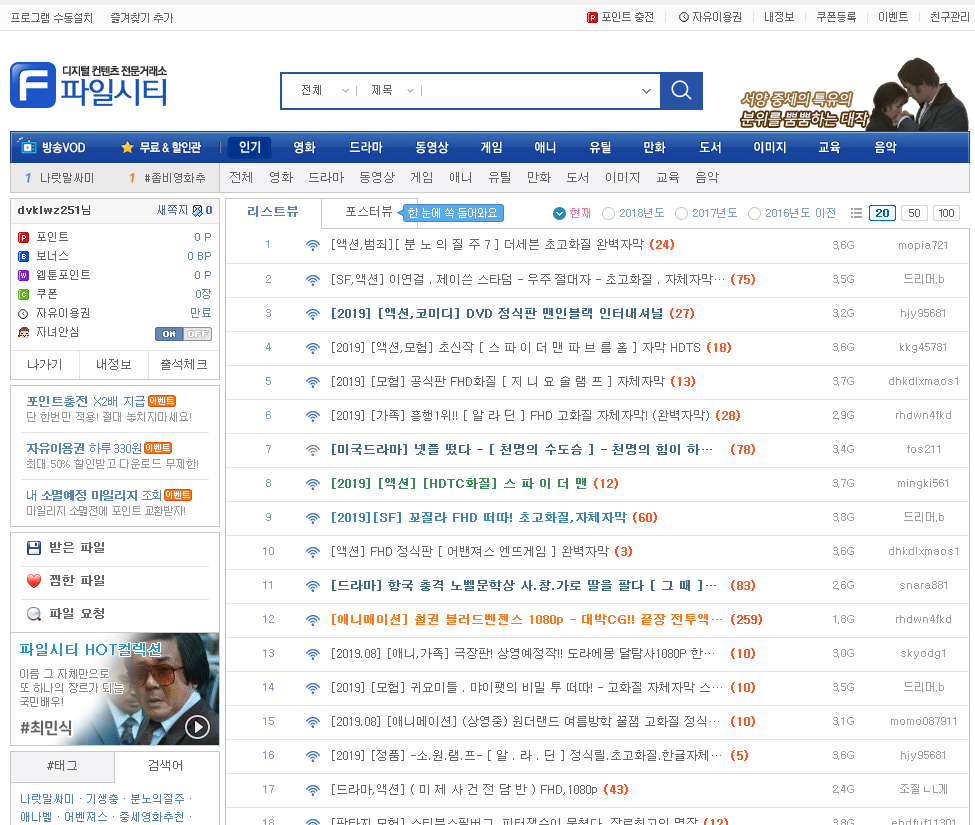Open 프로그램 수동설치 link

point(52,18)
